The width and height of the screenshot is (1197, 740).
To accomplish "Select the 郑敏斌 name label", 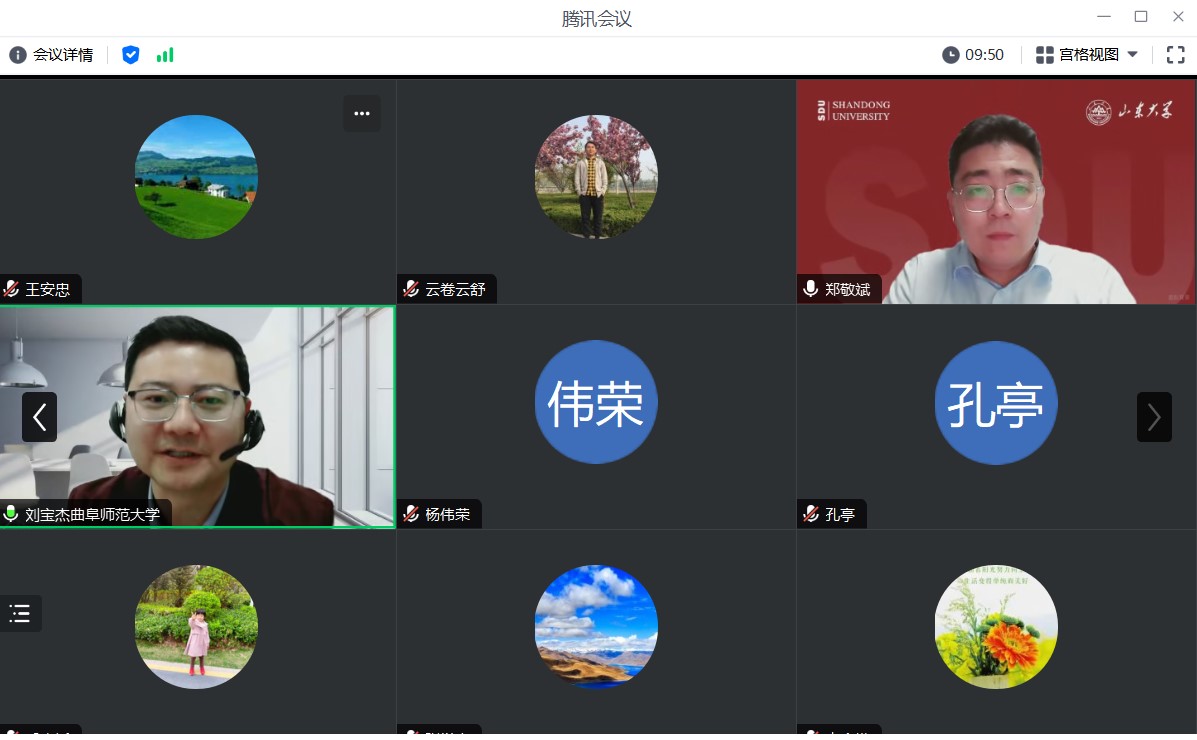I will 847,289.
